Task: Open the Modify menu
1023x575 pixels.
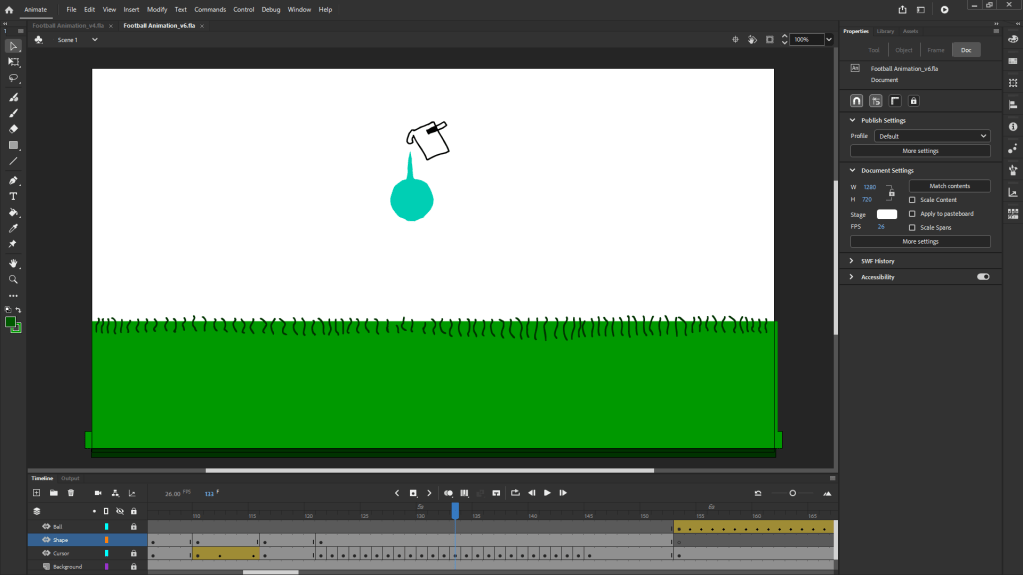Action: (x=157, y=9)
